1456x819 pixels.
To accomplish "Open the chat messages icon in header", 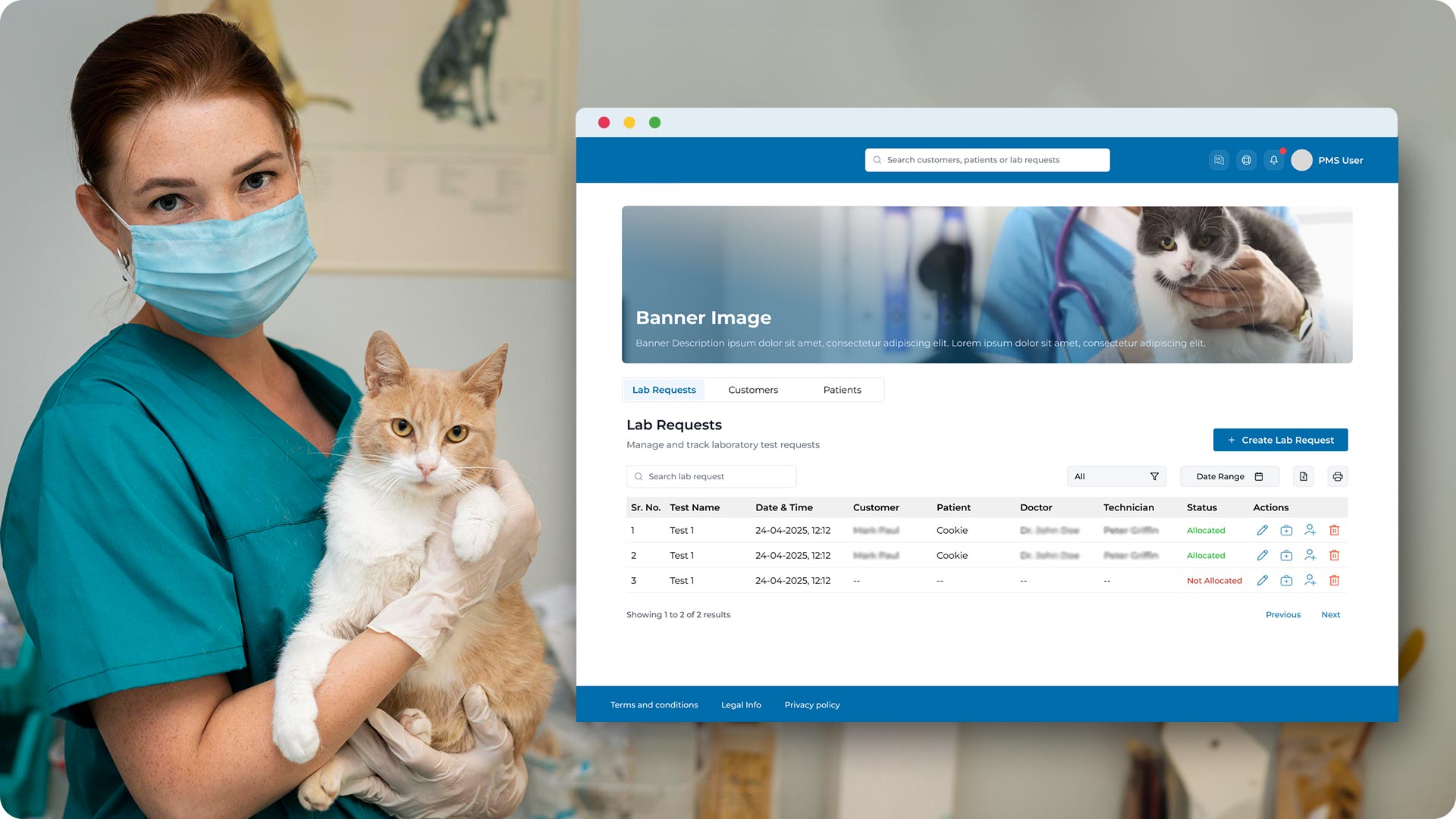I will click(x=1219, y=160).
